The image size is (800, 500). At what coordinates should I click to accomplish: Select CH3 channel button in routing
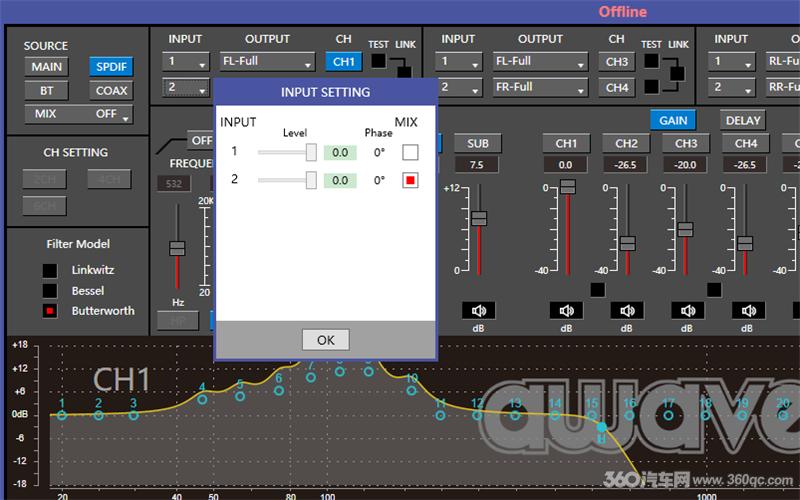(617, 62)
